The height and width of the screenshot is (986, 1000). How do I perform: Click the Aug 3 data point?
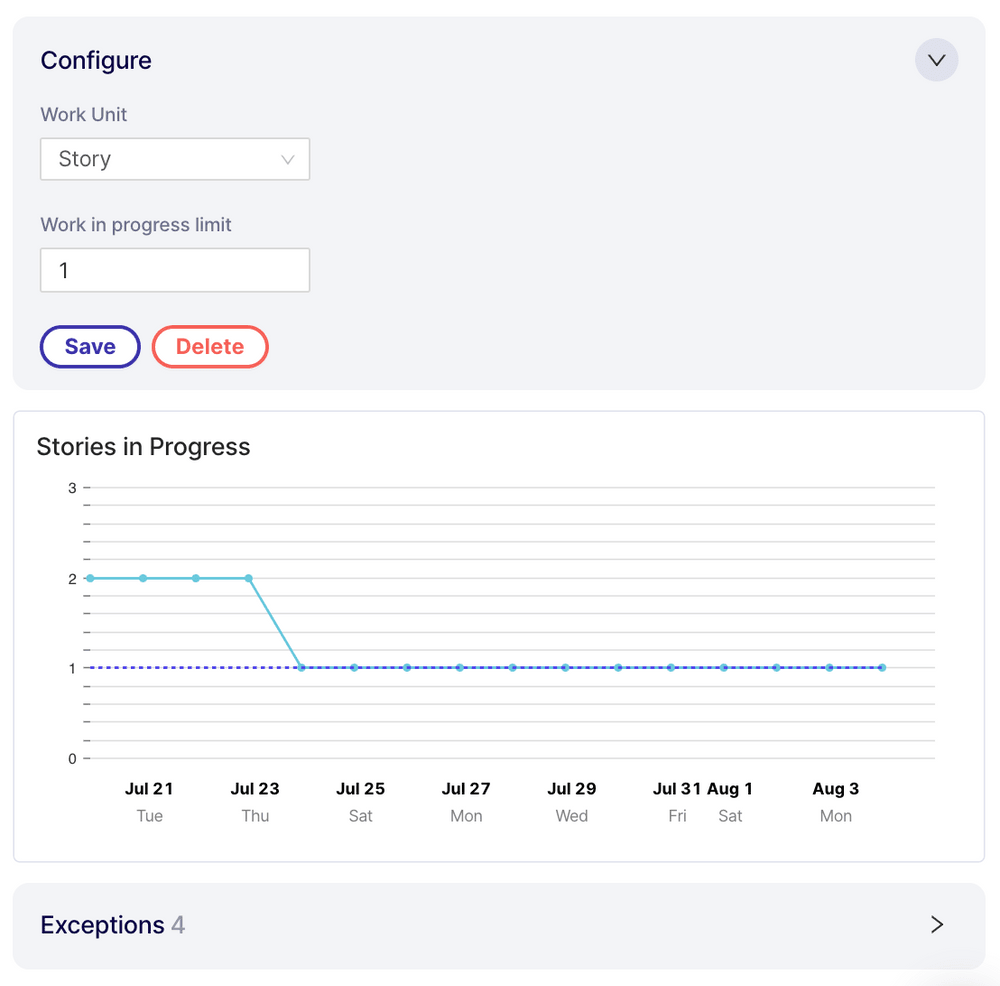click(829, 667)
